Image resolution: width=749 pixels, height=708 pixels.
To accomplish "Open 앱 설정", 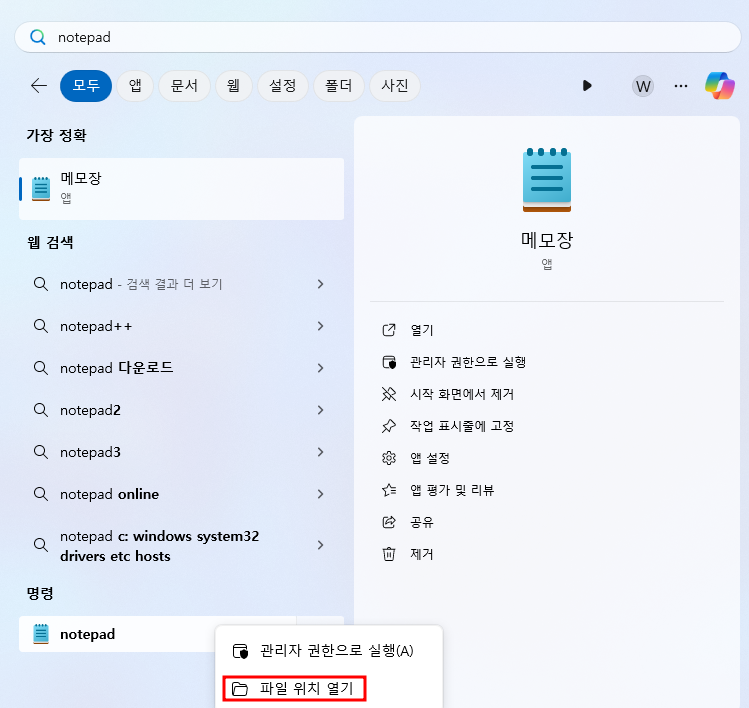I will [x=430, y=458].
